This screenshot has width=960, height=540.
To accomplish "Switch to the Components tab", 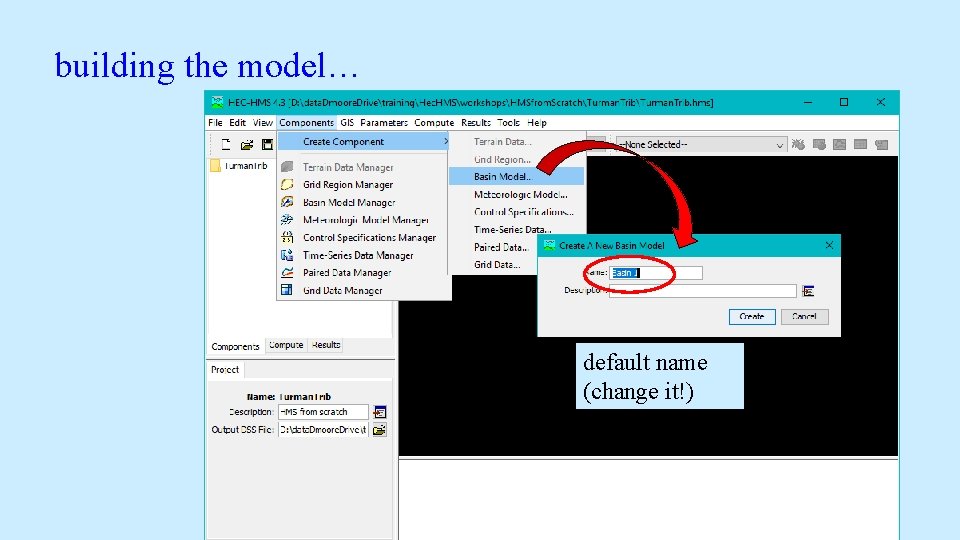I will (x=236, y=347).
